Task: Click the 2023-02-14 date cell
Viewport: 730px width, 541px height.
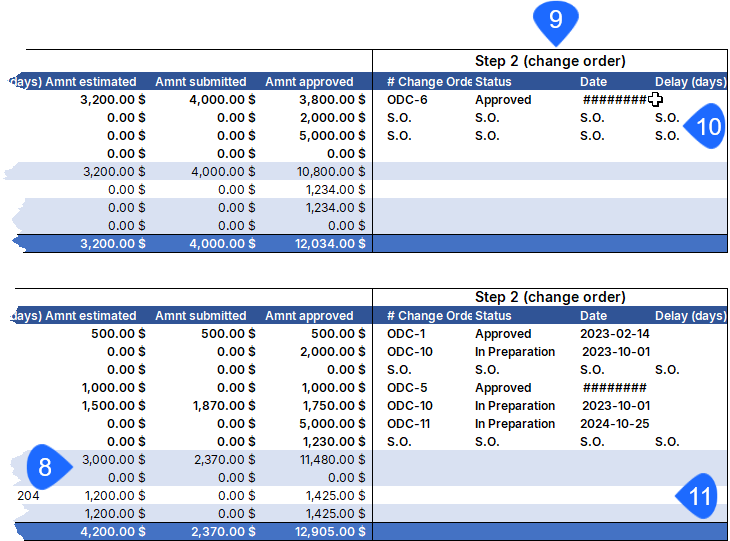Action: [x=615, y=334]
